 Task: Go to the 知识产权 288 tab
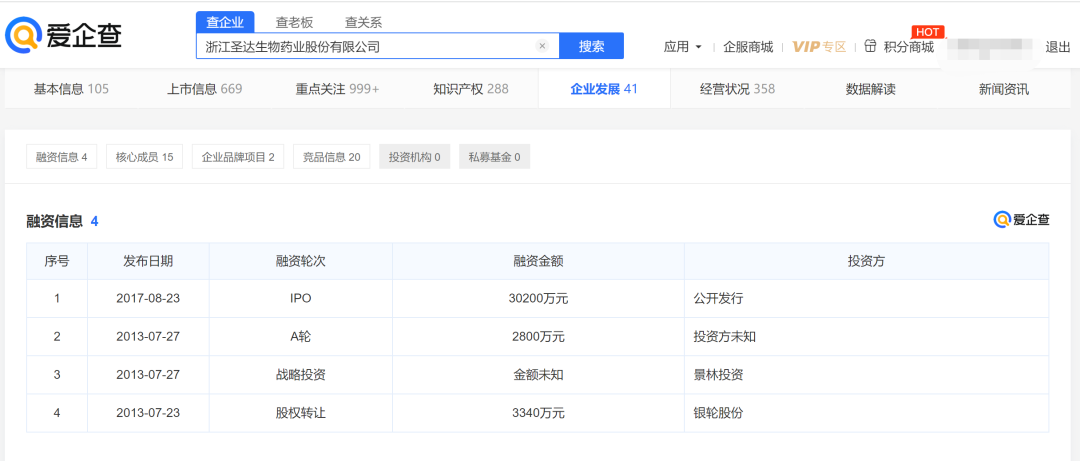point(470,89)
